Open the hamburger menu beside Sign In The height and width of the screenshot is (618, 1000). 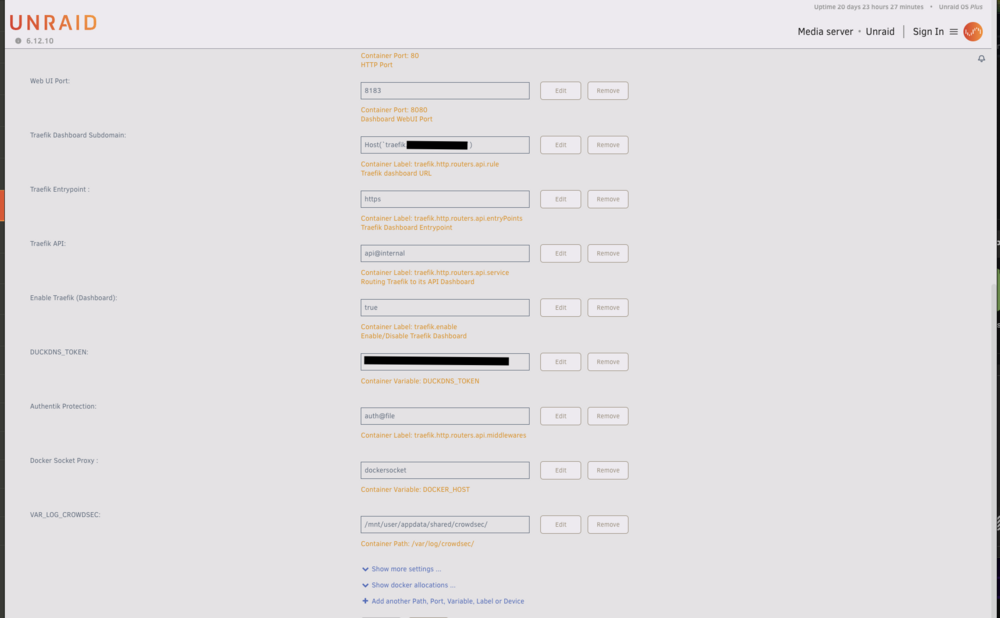pos(953,31)
